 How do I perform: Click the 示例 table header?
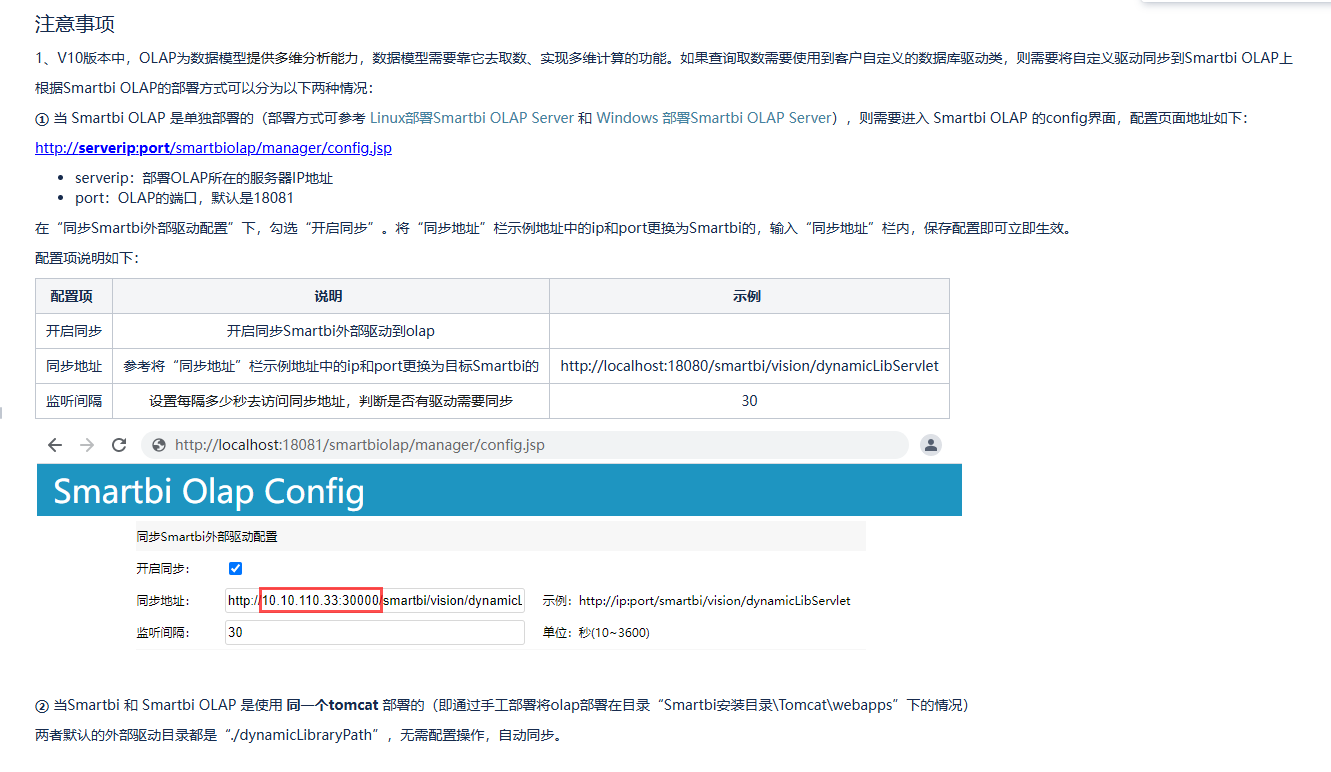click(749, 296)
